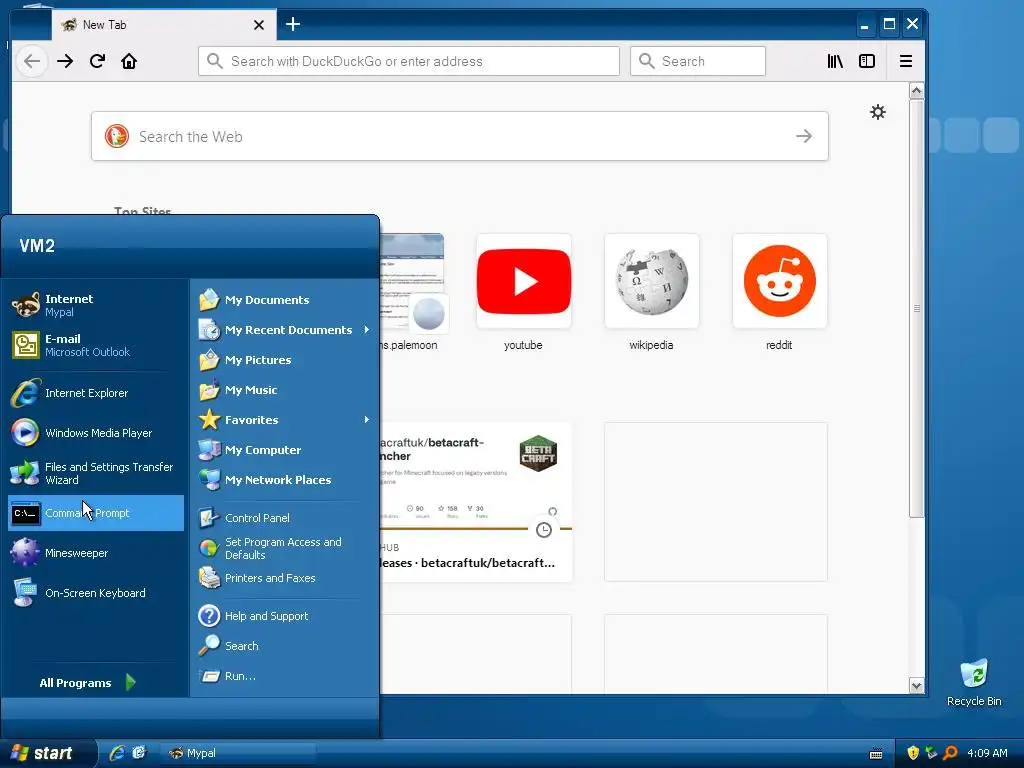The width and height of the screenshot is (1024, 768).
Task: Open My Network Places
Action: click(284, 480)
